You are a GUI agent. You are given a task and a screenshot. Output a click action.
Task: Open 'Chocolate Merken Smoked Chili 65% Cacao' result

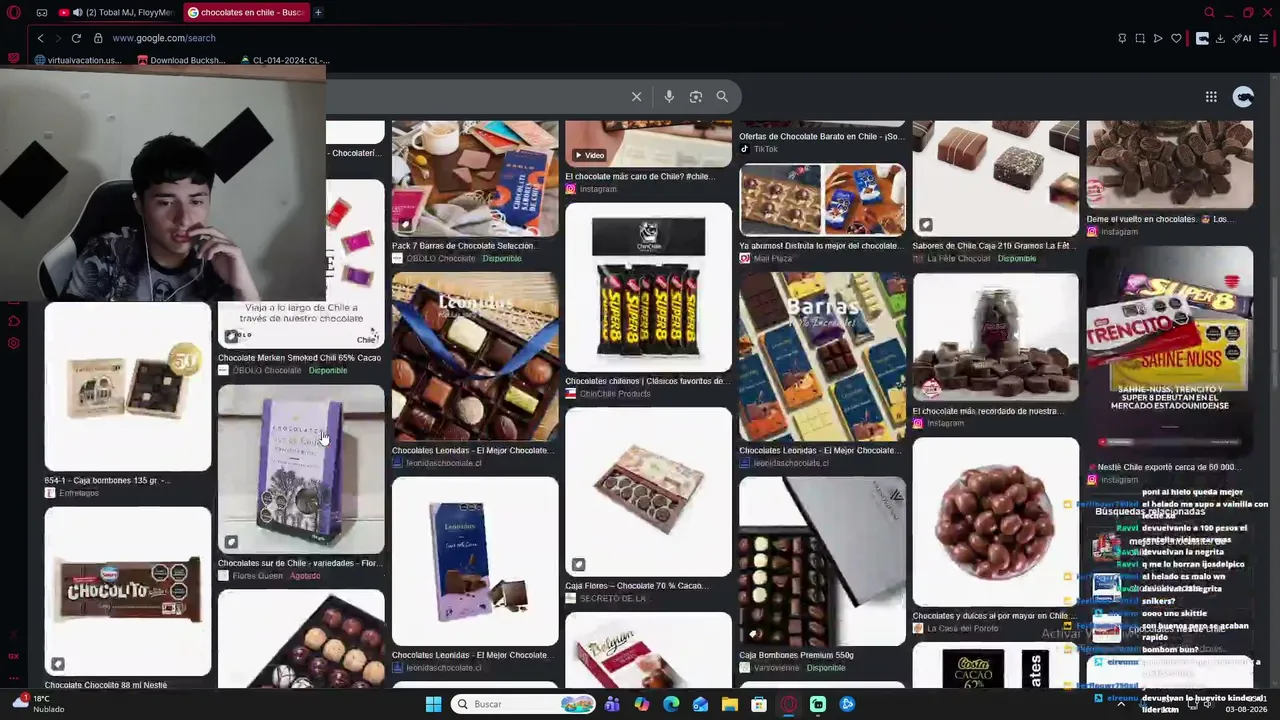[x=299, y=357]
